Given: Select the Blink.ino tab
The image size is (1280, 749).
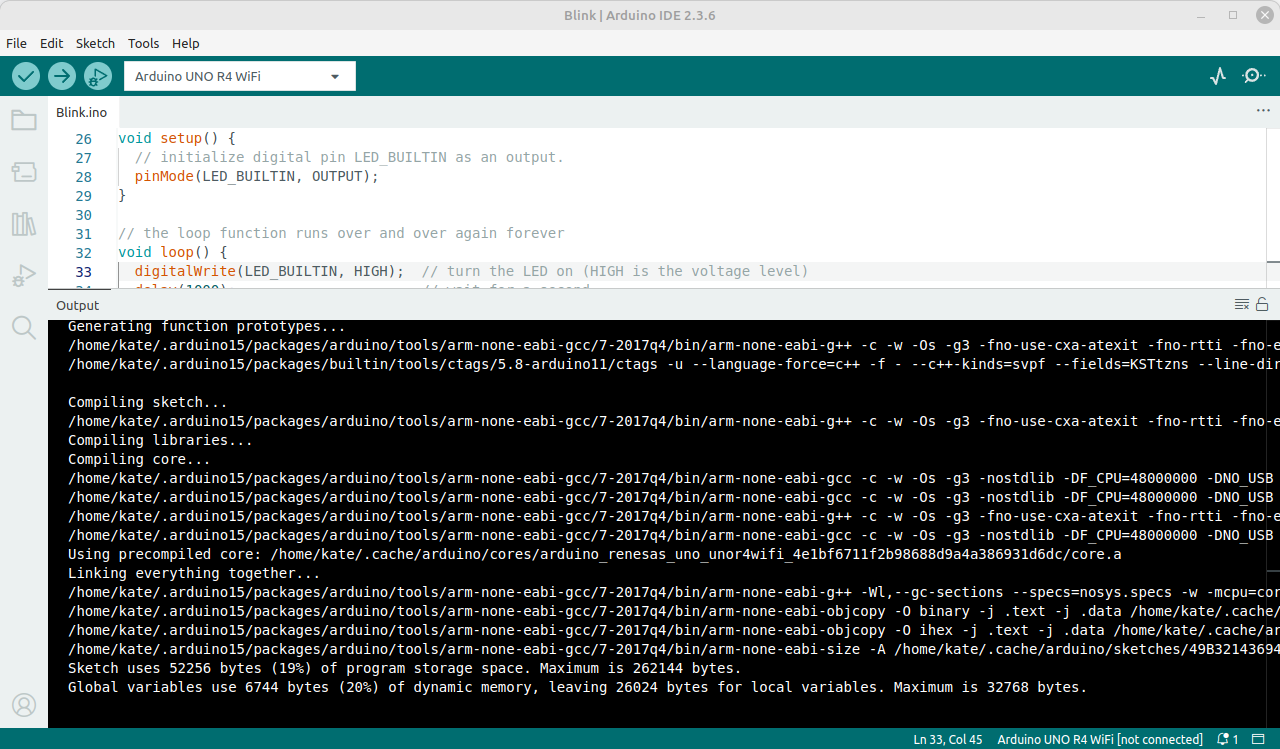Looking at the screenshot, I should coord(81,112).
